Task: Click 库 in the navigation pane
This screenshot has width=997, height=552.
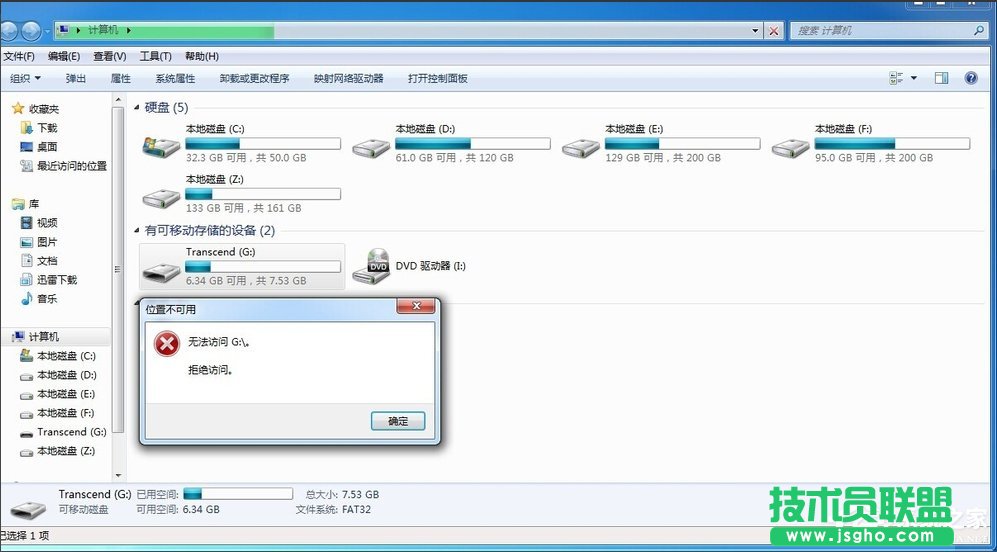Action: (34, 204)
